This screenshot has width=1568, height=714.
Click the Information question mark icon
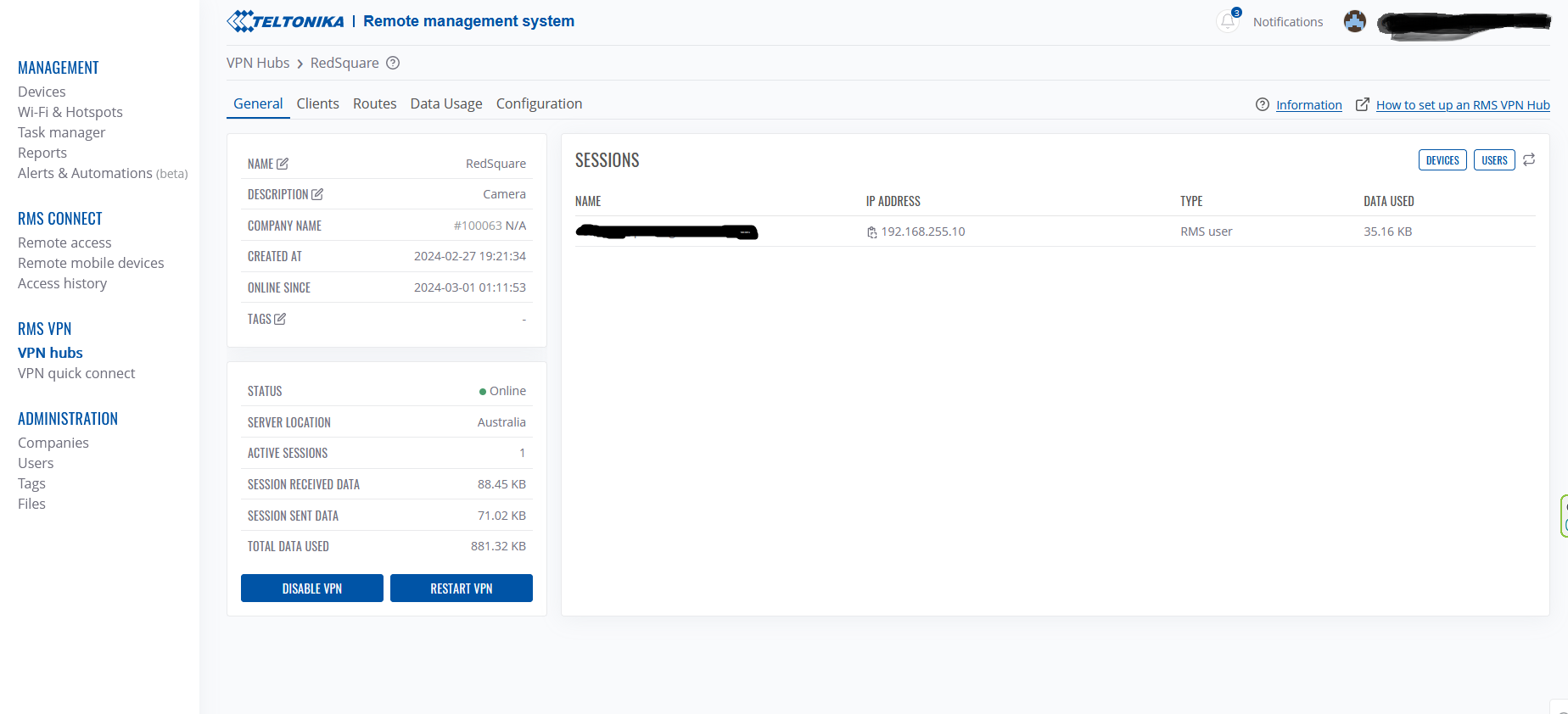[x=1263, y=104]
